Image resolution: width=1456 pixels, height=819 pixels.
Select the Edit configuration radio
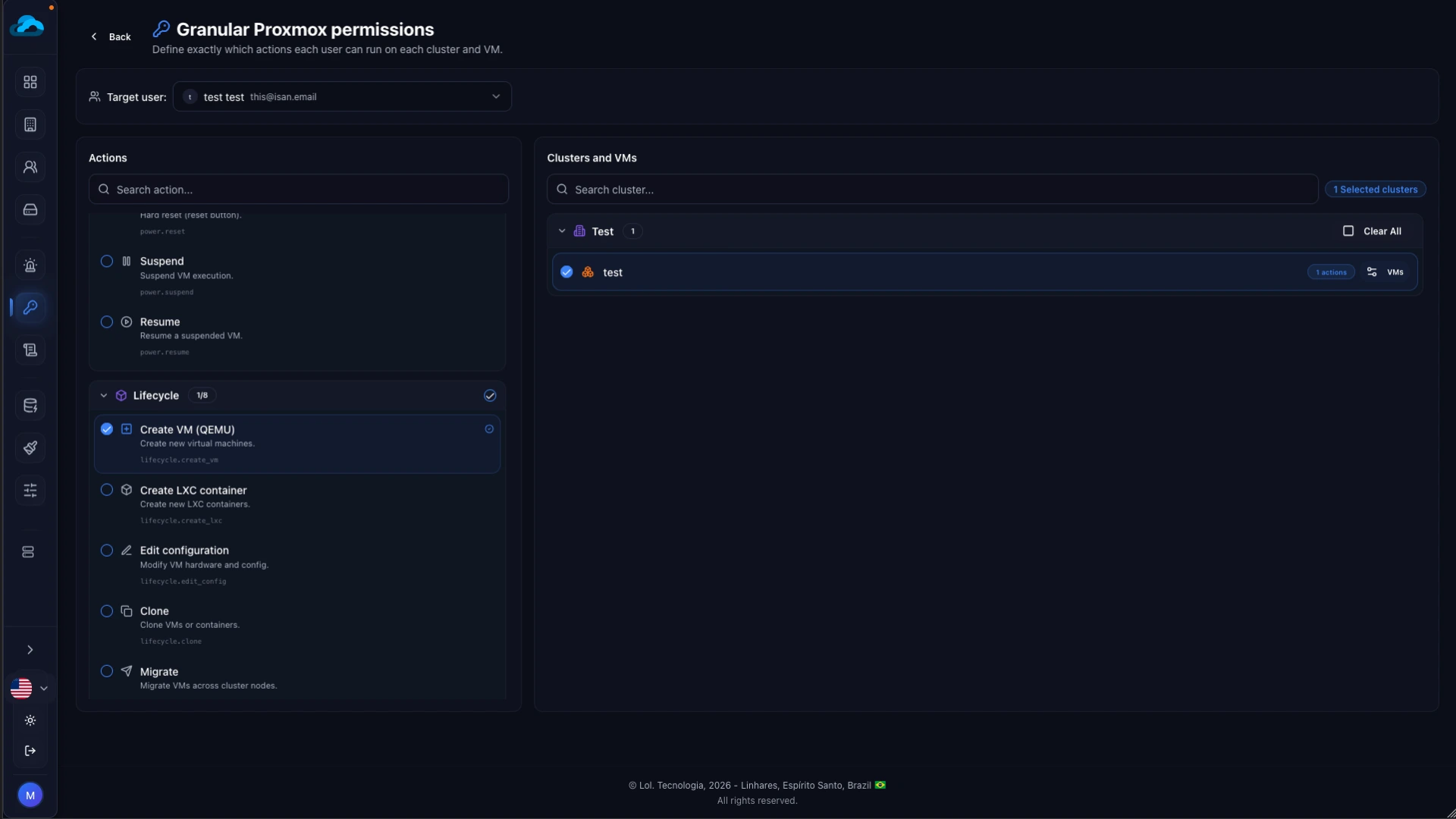pos(107,551)
